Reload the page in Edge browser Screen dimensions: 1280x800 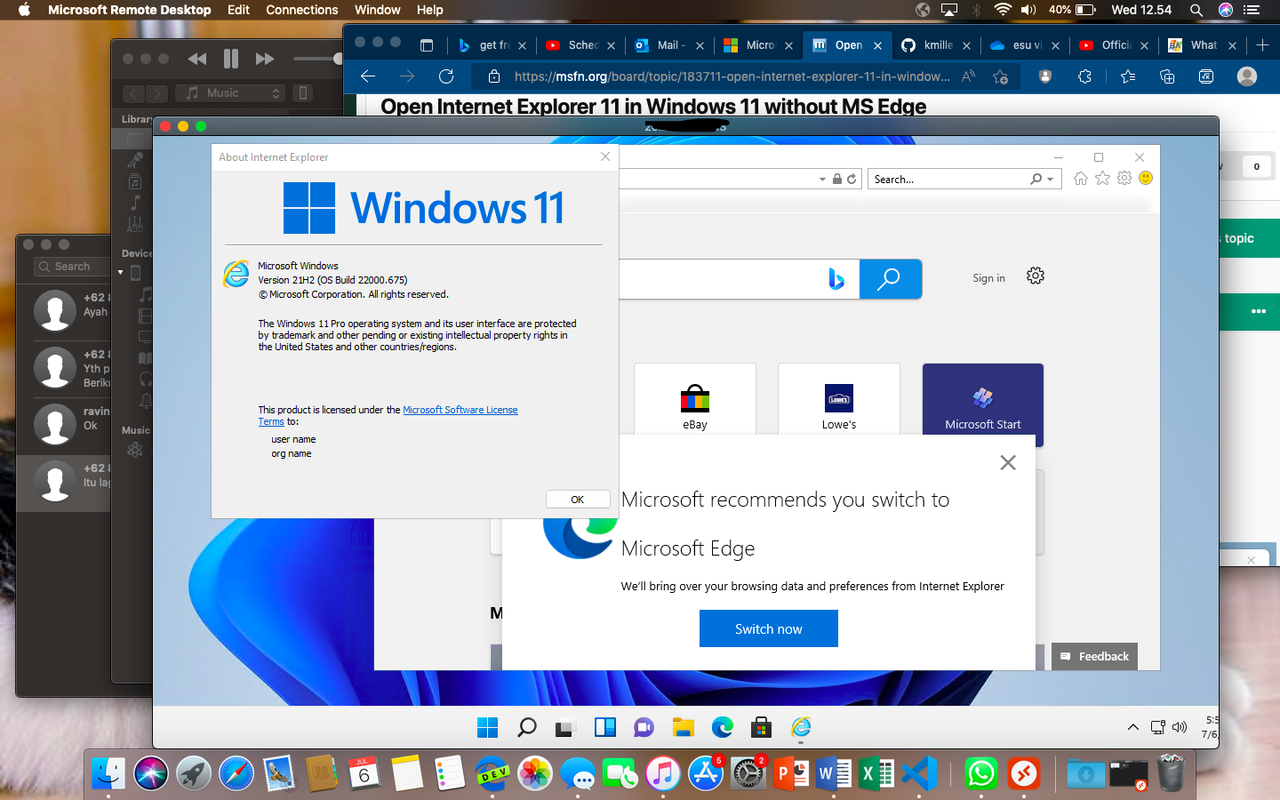pos(447,76)
